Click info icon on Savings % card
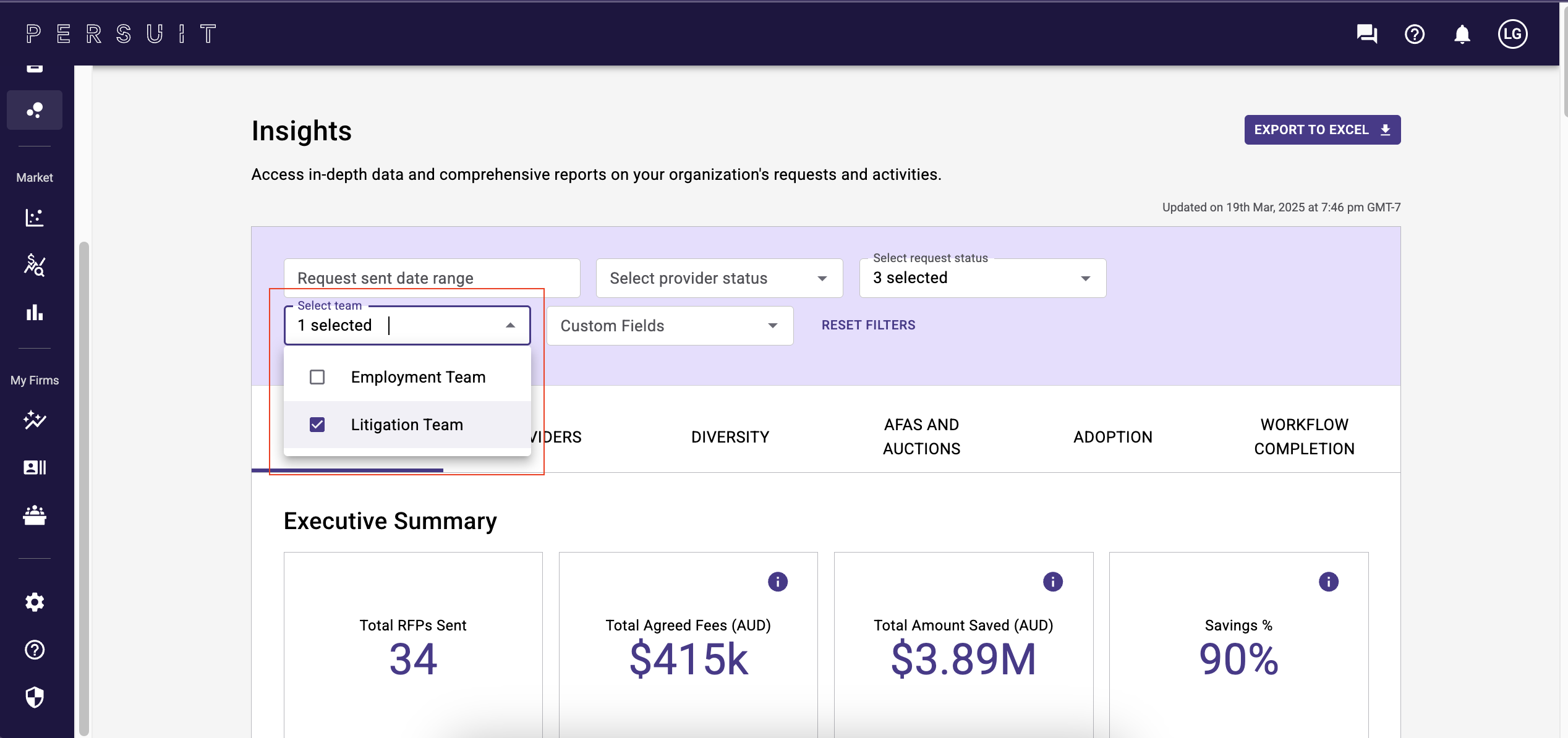 click(1329, 582)
